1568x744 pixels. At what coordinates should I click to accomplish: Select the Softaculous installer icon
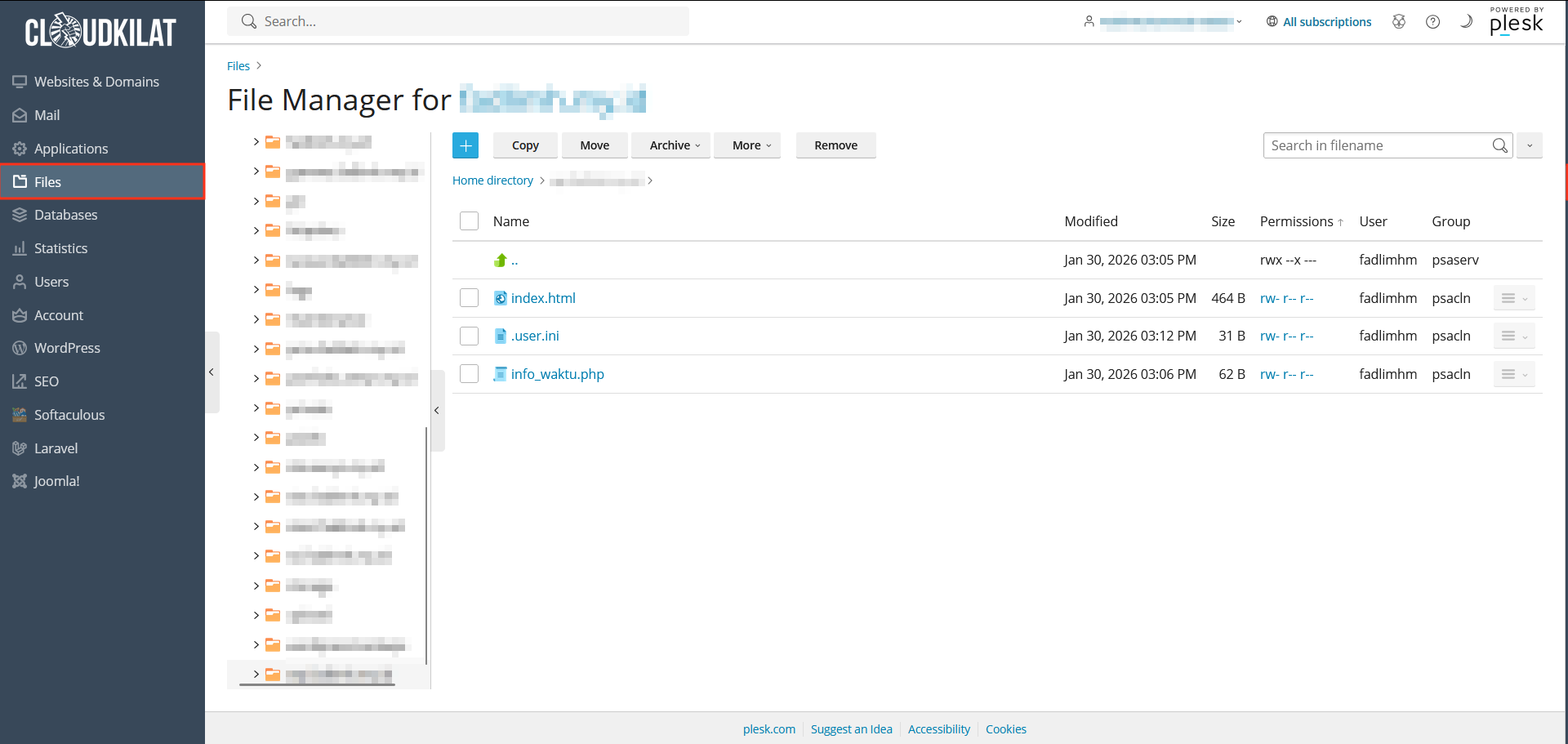(x=19, y=414)
